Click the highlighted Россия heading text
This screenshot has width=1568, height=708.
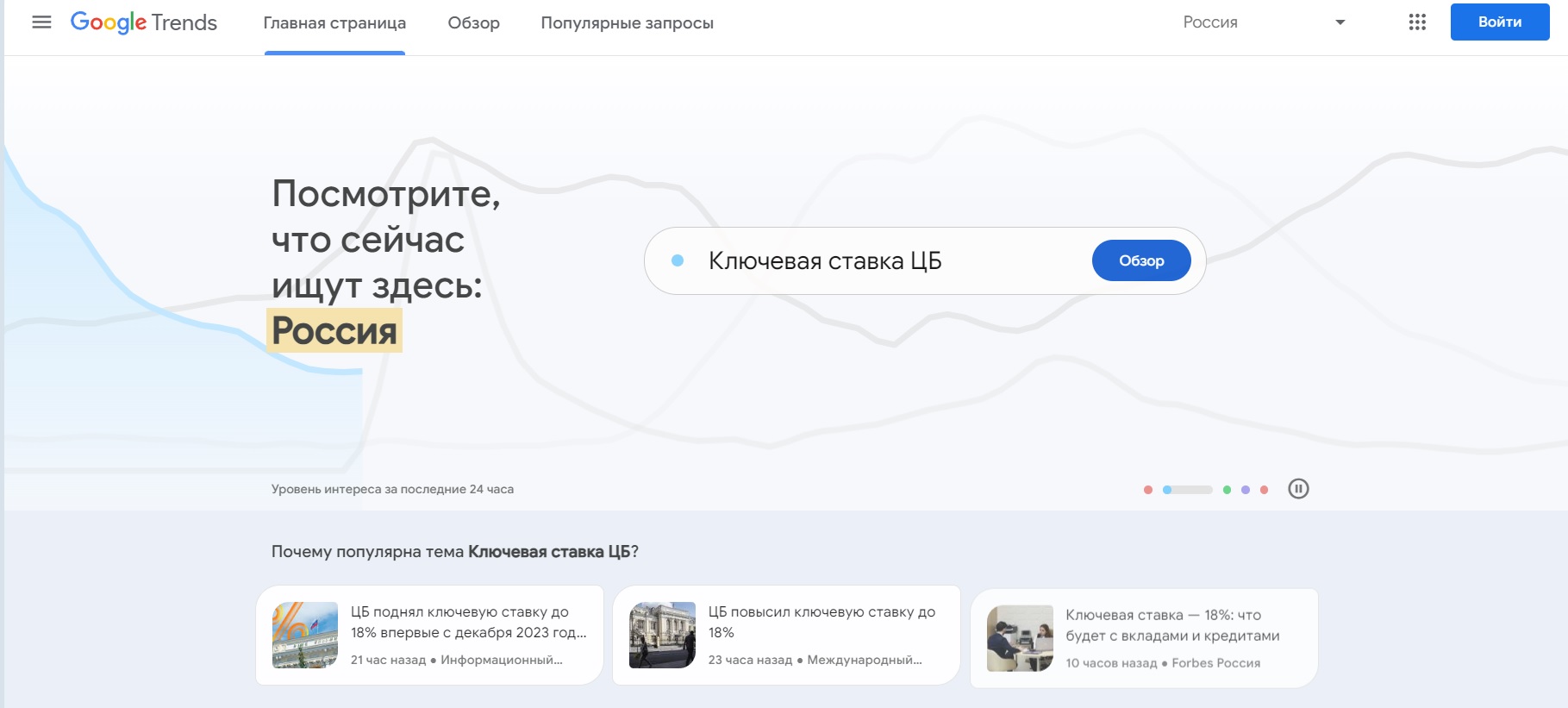coord(334,331)
